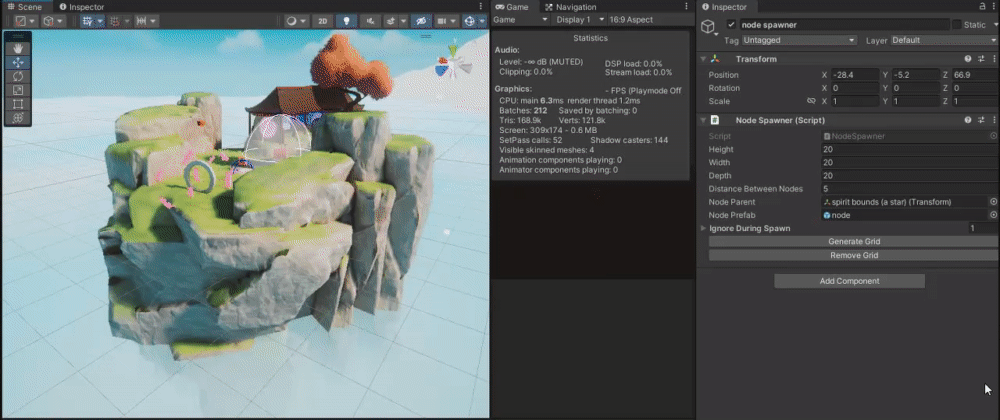Viewport: 1000px width, 420px height.
Task: Click the GameObject cube icon in Inspector
Action: point(708,26)
